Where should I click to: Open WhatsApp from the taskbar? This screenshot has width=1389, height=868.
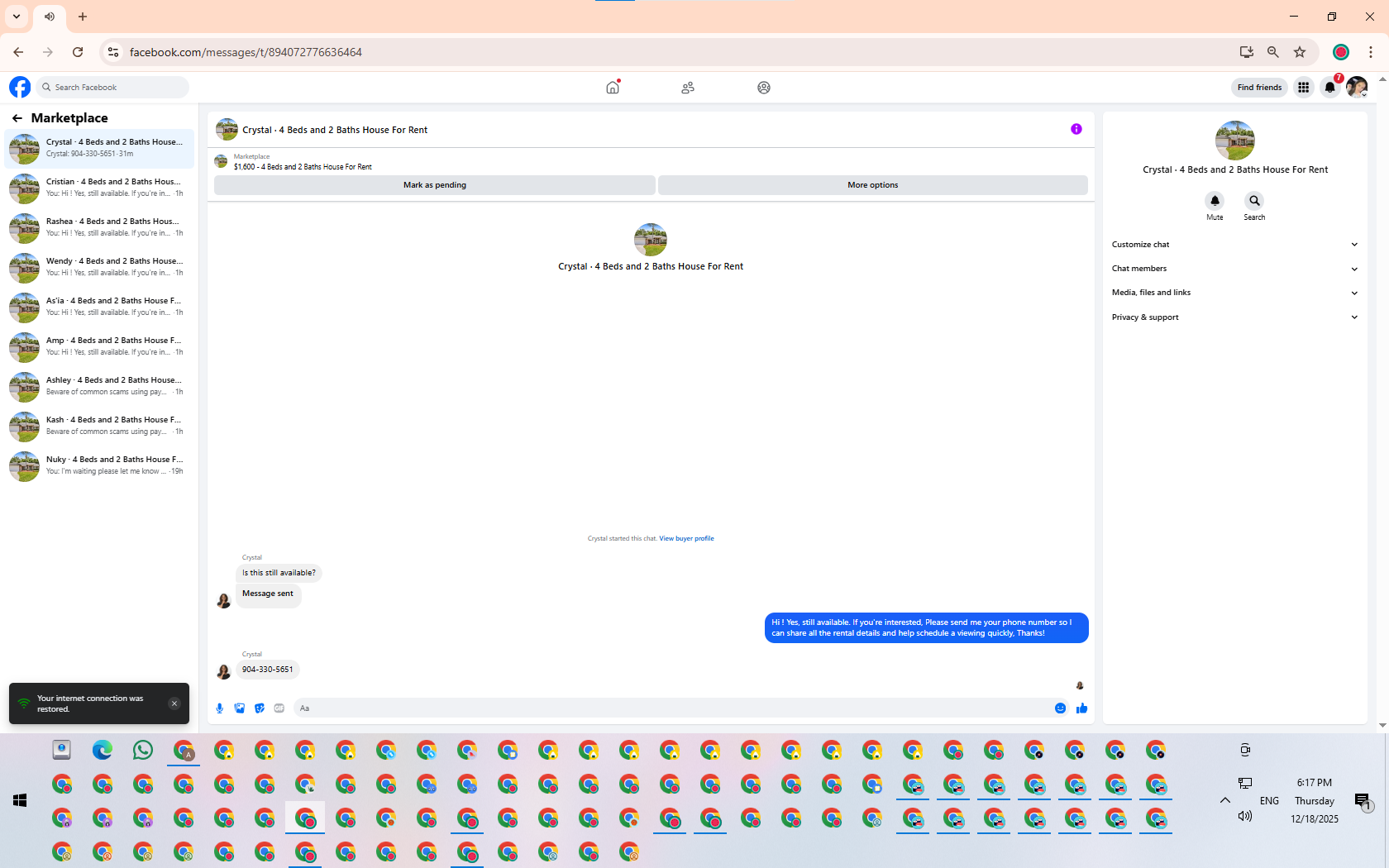click(x=143, y=750)
